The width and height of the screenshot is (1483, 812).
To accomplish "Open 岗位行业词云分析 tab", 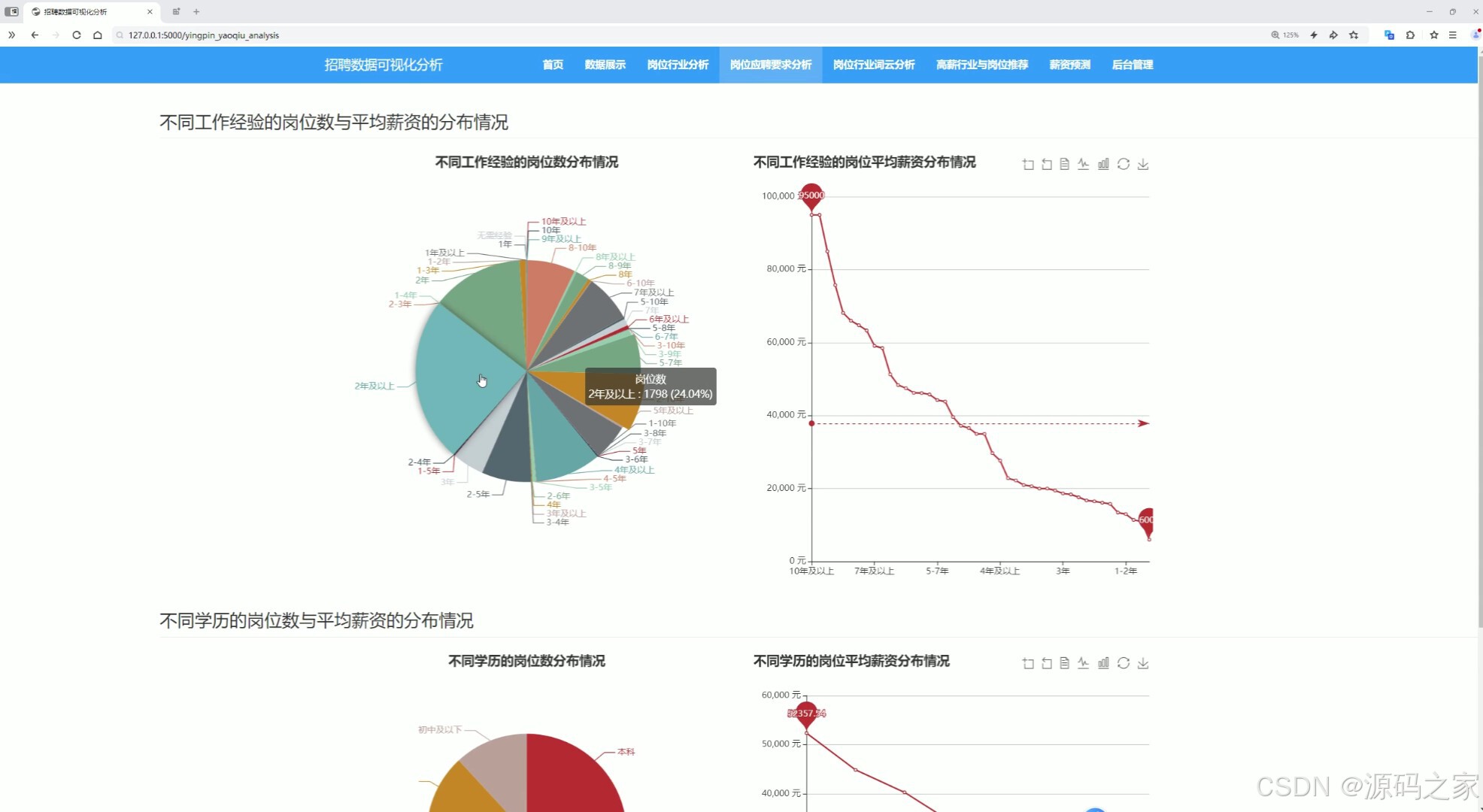I will (873, 65).
